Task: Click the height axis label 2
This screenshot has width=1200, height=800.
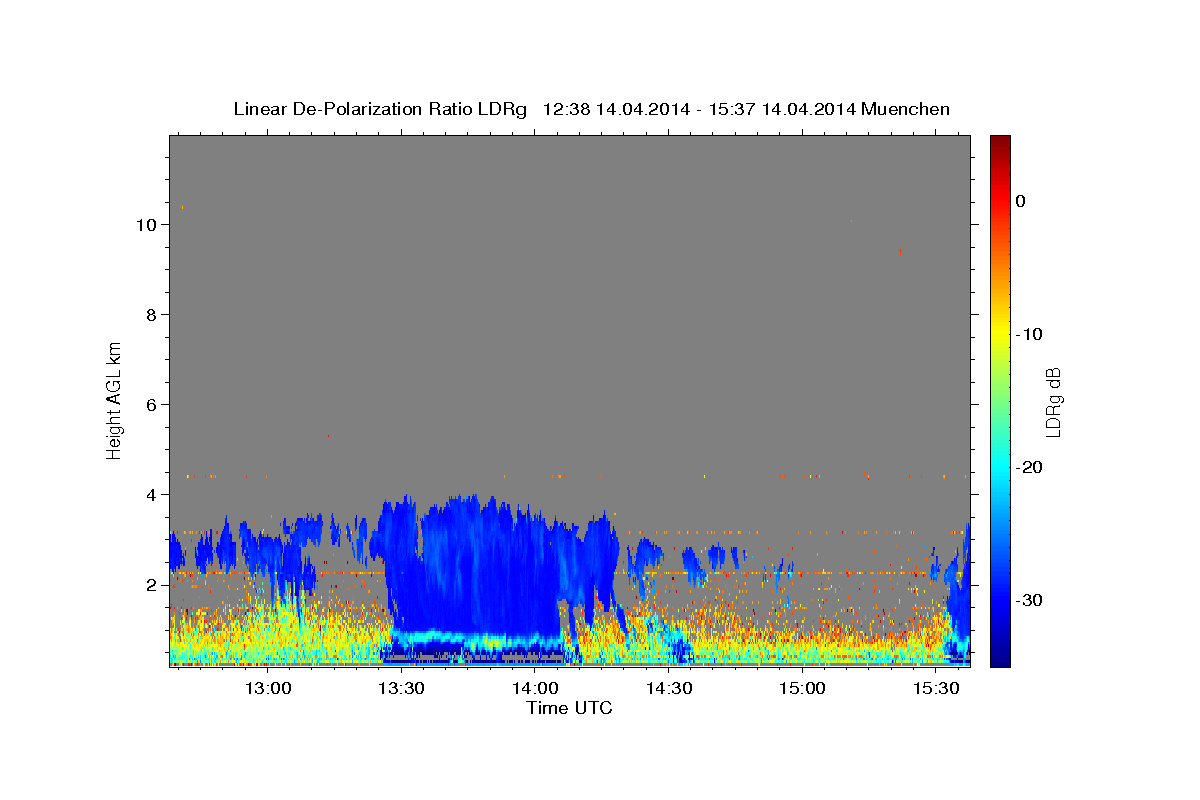Action: [152, 585]
